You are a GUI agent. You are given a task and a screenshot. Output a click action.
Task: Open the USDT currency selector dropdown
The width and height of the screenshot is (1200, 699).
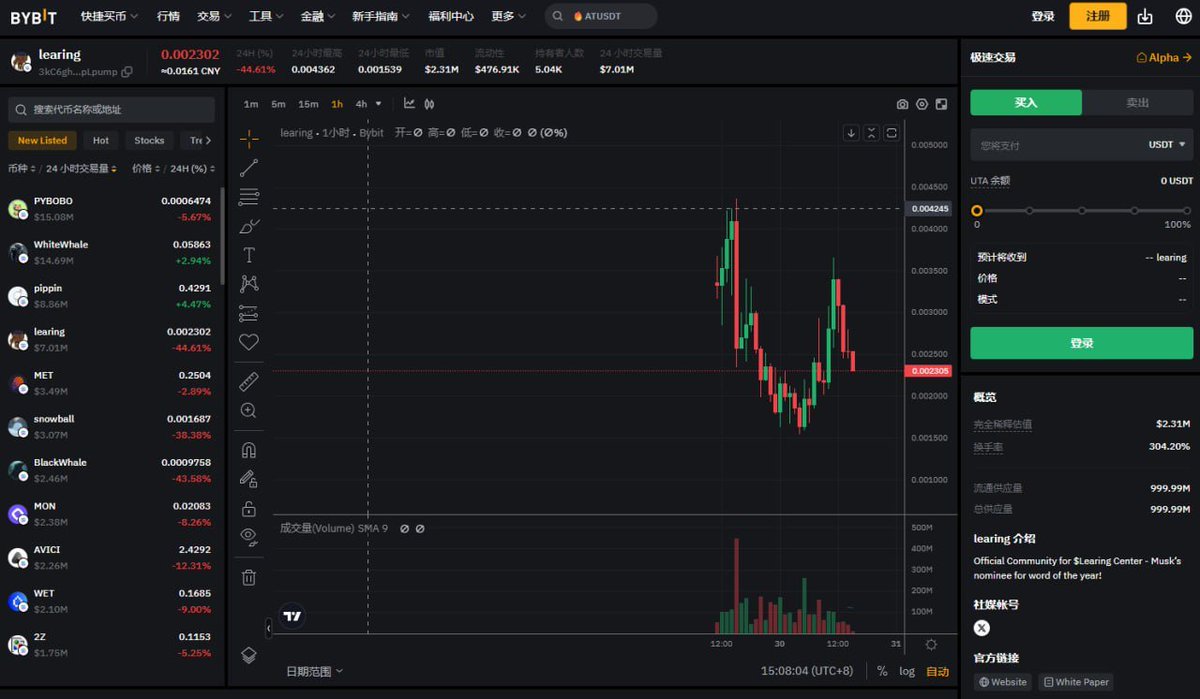click(x=1167, y=145)
